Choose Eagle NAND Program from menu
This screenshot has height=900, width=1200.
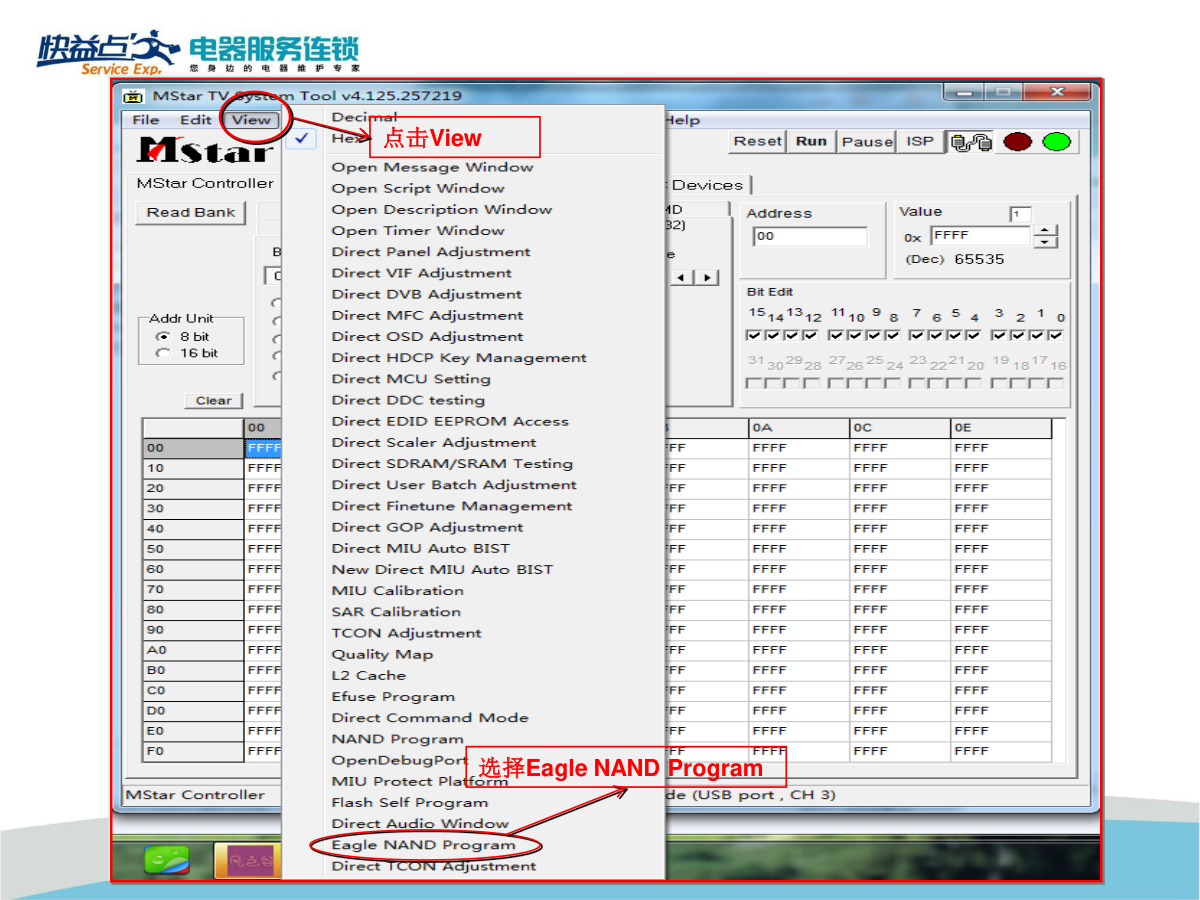(424, 845)
